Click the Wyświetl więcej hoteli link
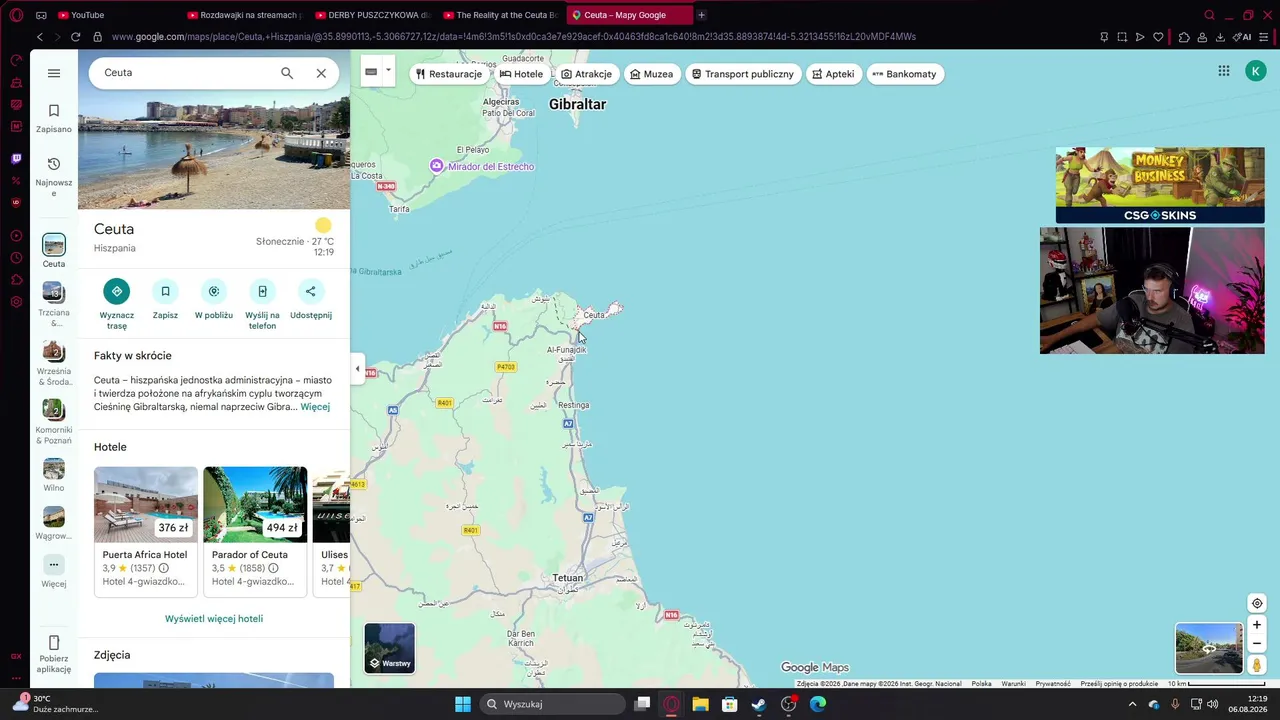 (214, 619)
